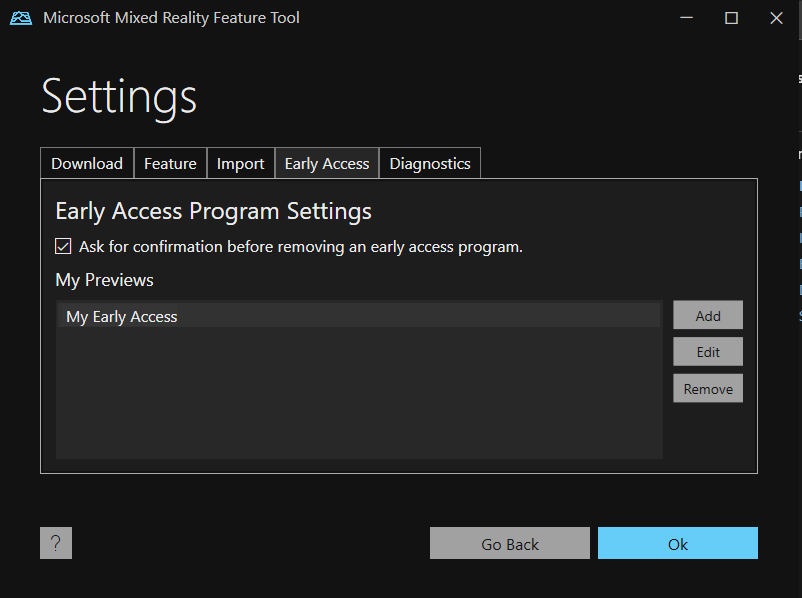Open the Diagnostics tab
The image size is (802, 598).
429,162
